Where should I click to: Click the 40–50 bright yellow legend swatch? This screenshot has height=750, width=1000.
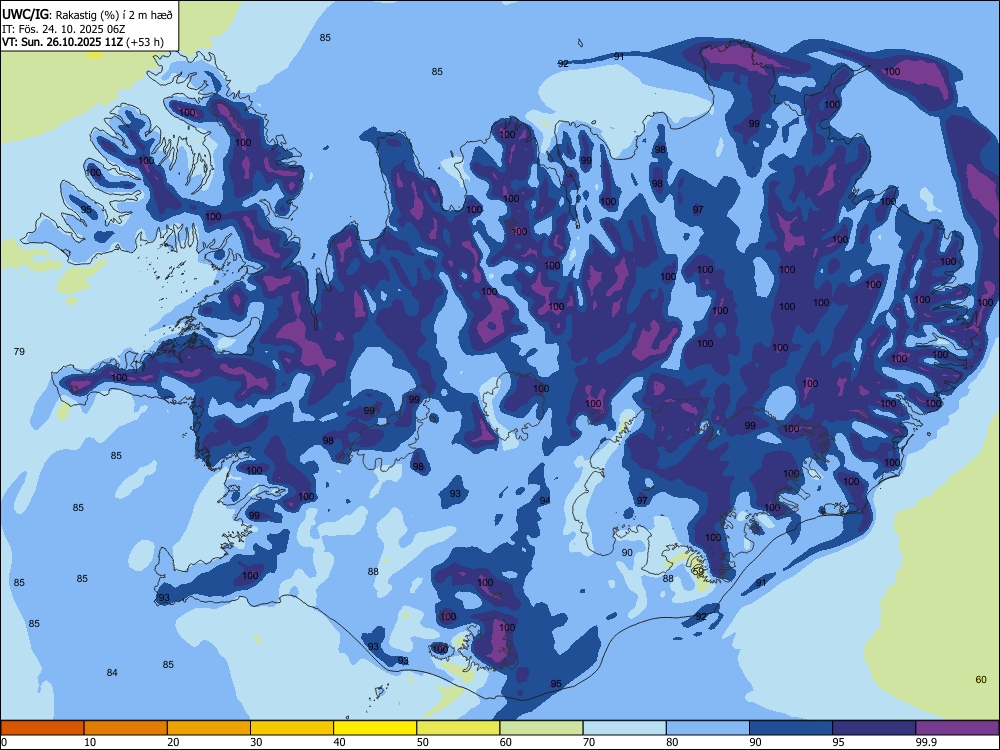pyautogui.click(x=375, y=728)
